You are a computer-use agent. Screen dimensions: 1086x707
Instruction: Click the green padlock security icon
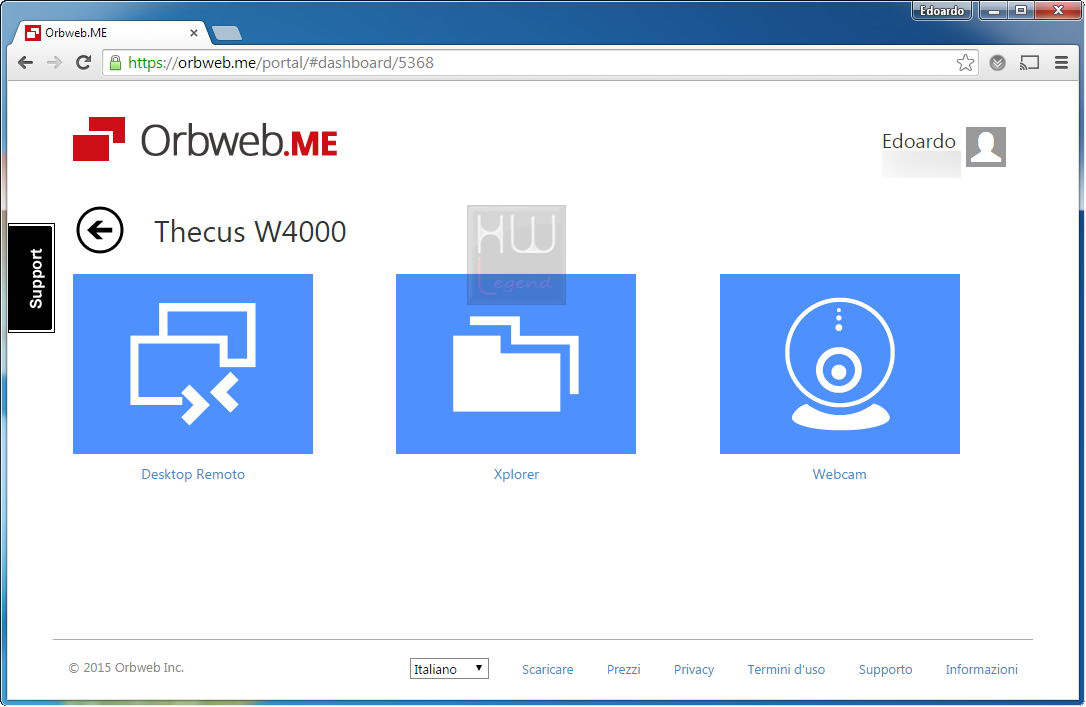[x=116, y=62]
